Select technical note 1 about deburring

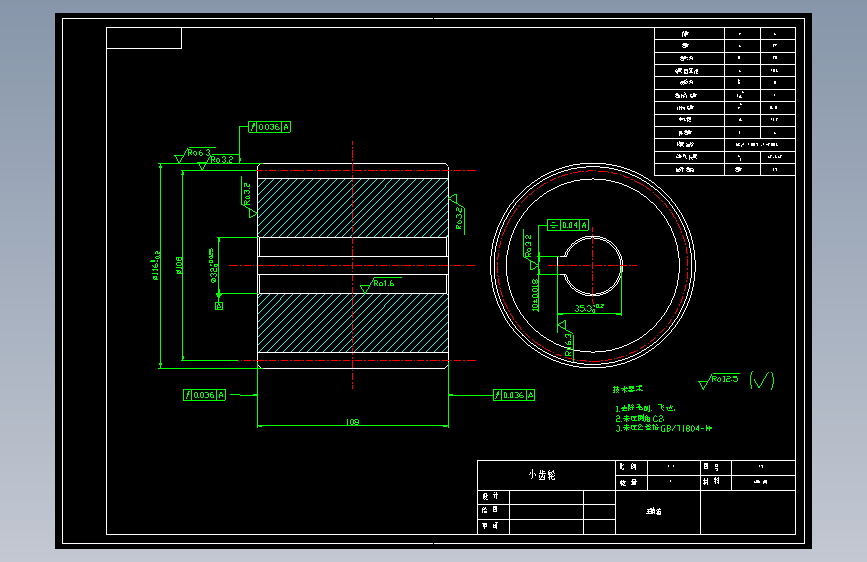pos(645,408)
